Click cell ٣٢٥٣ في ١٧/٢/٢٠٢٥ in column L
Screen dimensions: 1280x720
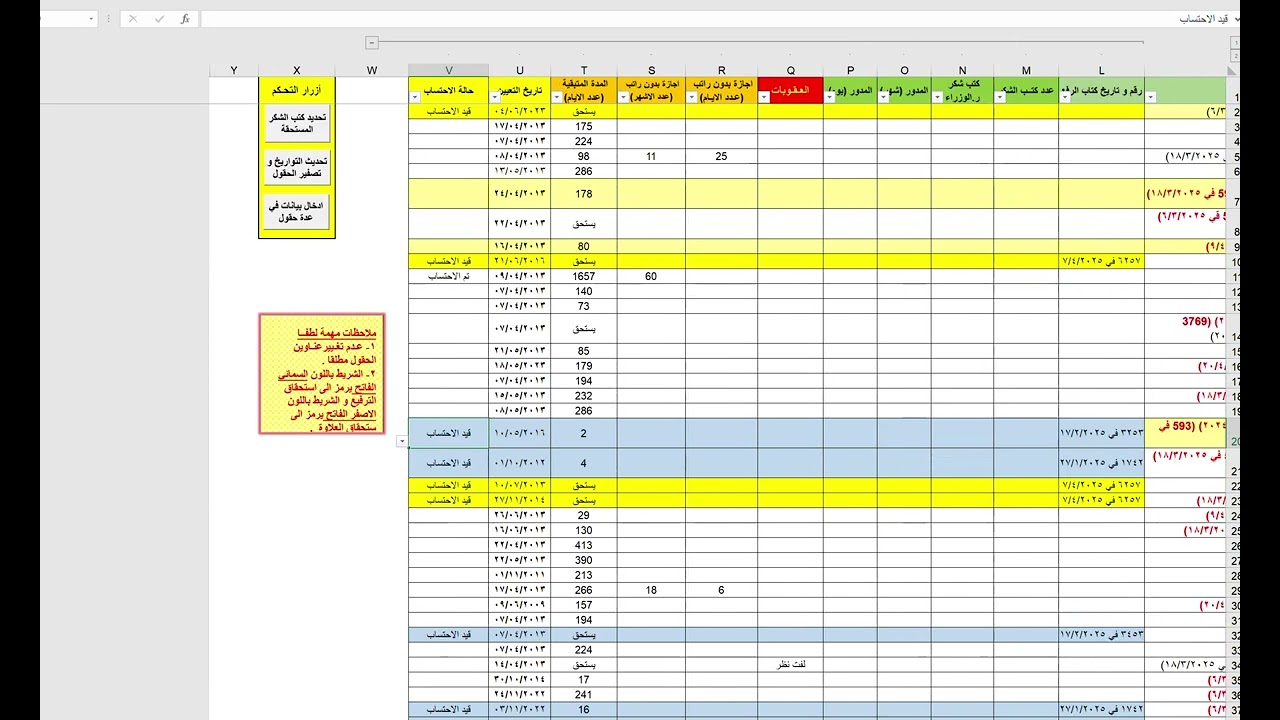1101,434
